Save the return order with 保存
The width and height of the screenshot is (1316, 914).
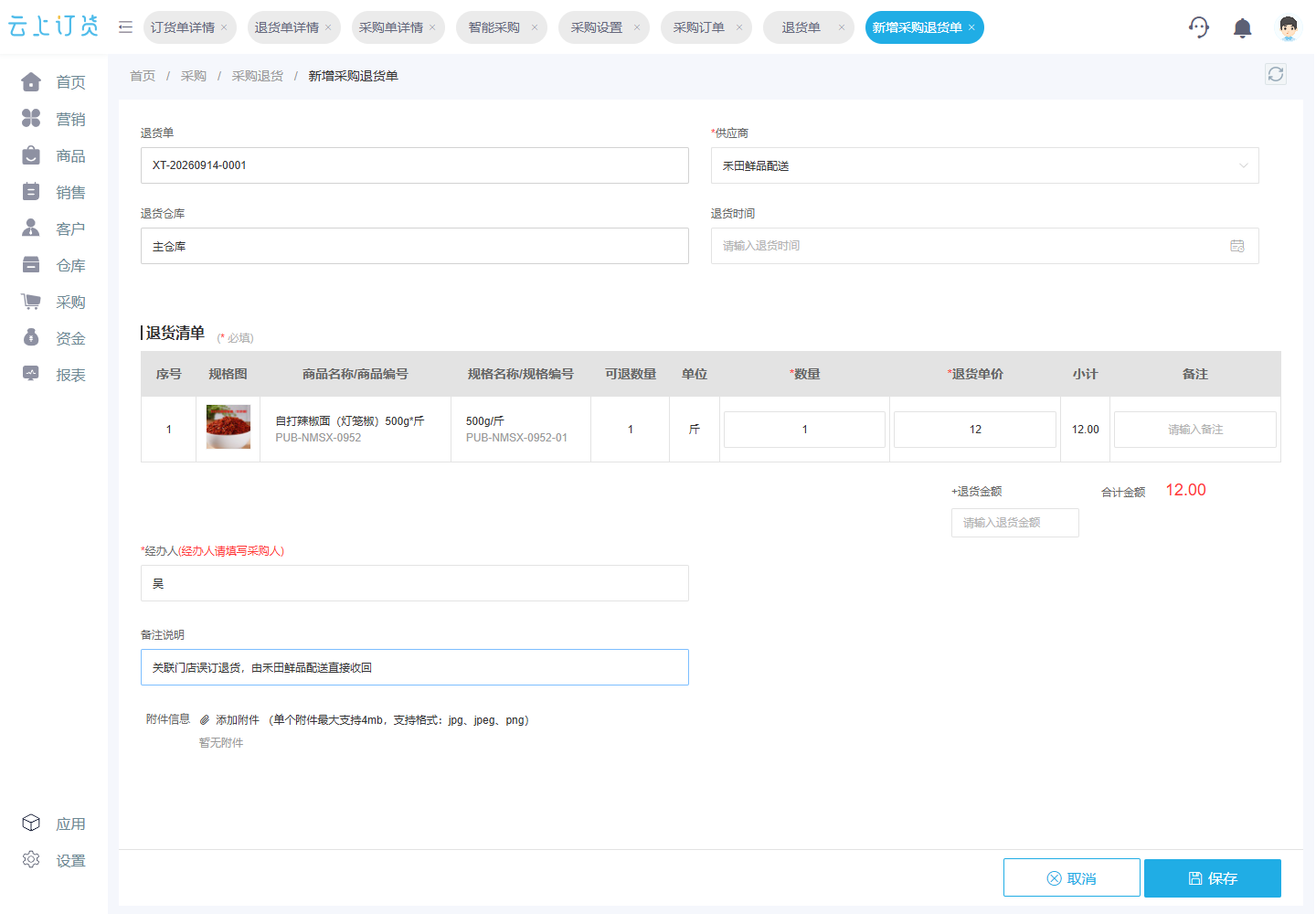click(1212, 878)
